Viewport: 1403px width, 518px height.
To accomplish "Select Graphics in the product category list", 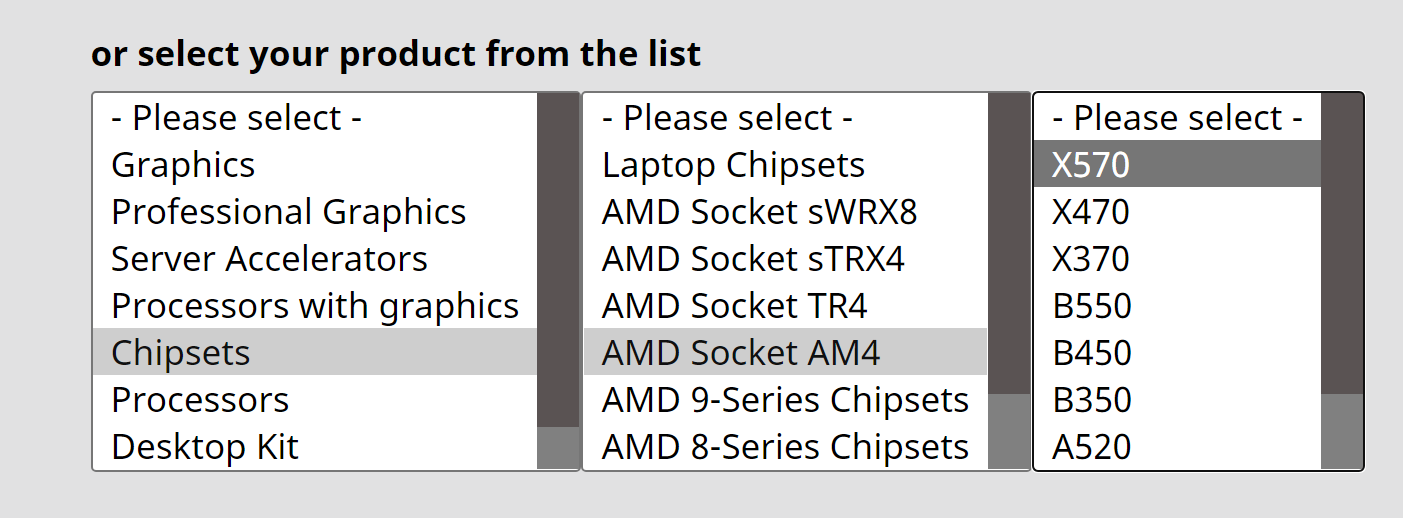I will 315,165.
